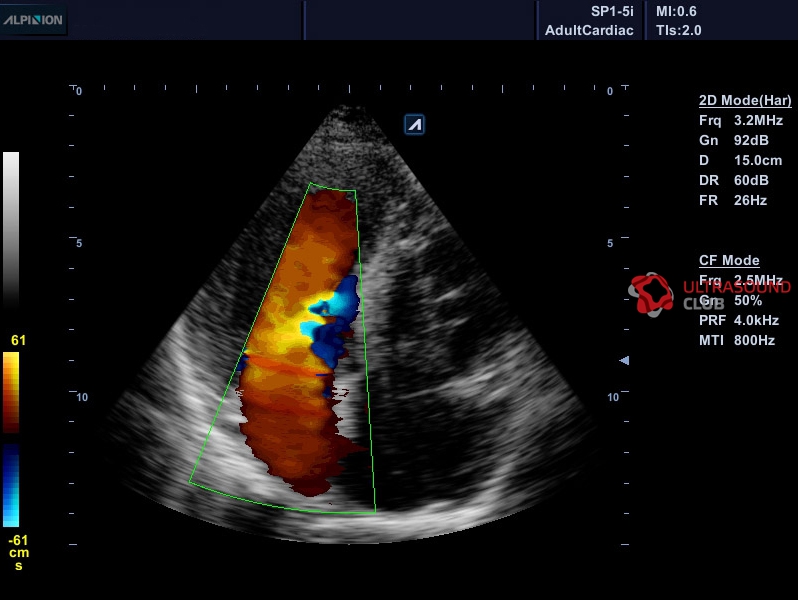The image size is (800, 600).
Task: Click the upper velocity limit 61
Action: 18,340
